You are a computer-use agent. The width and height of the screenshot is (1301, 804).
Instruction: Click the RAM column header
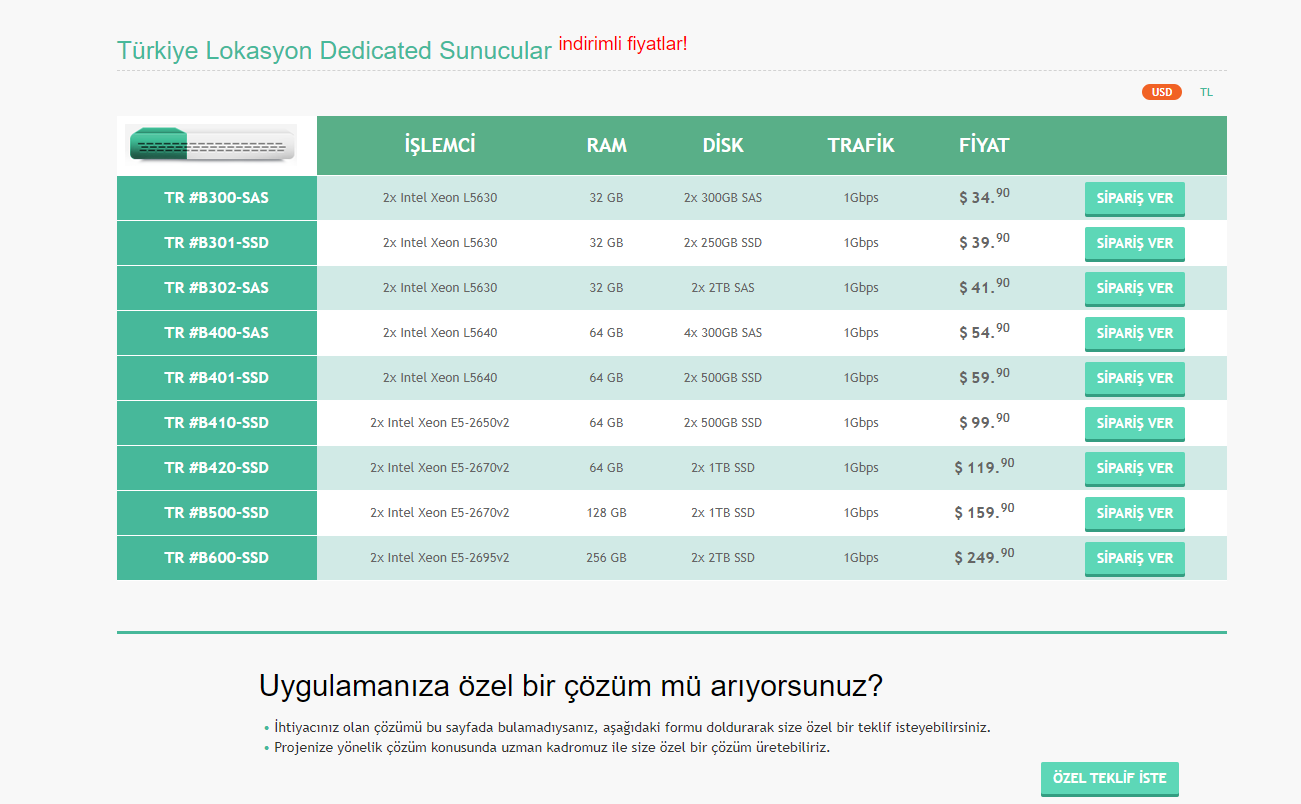(607, 146)
